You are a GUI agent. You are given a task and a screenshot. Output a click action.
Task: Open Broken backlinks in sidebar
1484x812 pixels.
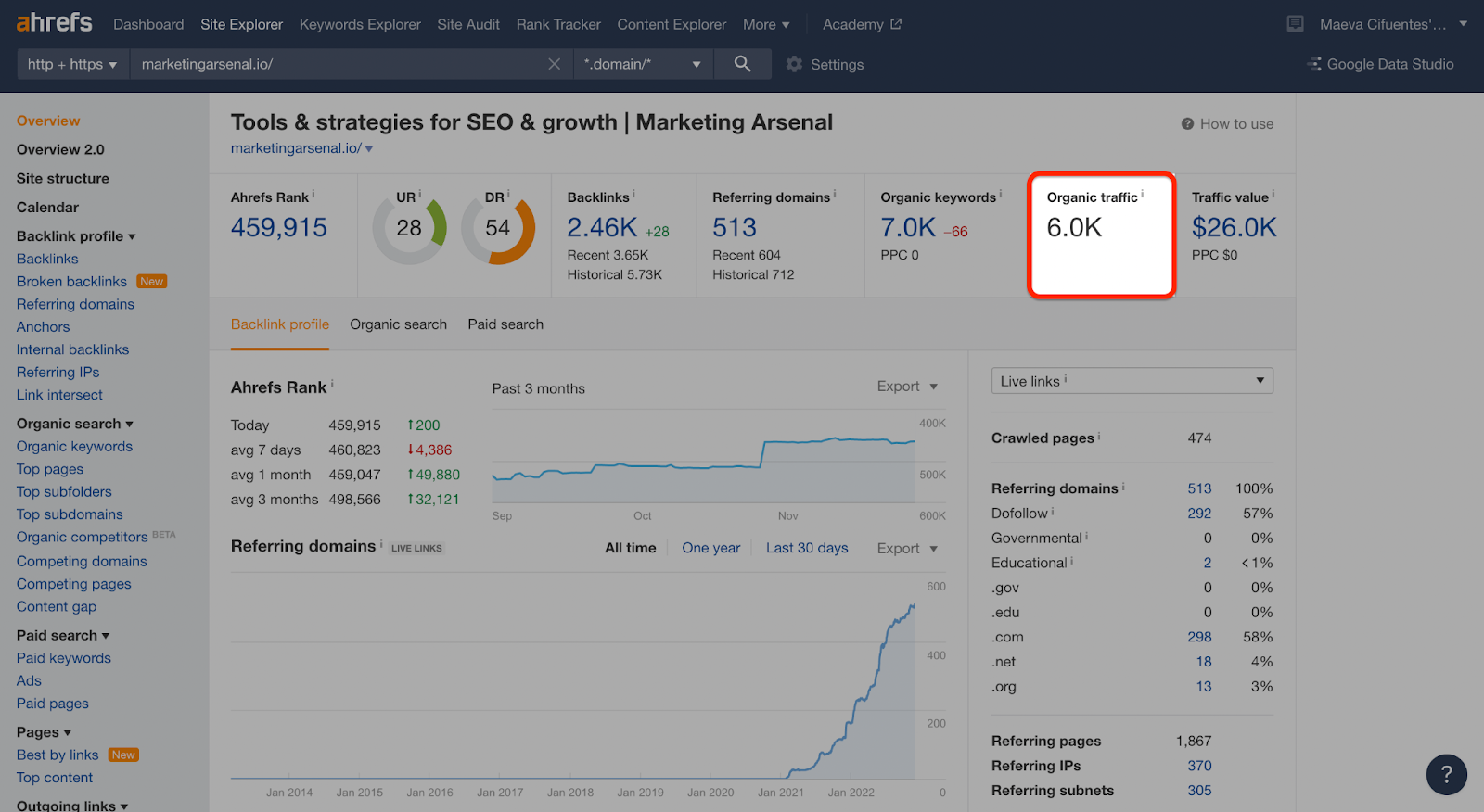[71, 282]
